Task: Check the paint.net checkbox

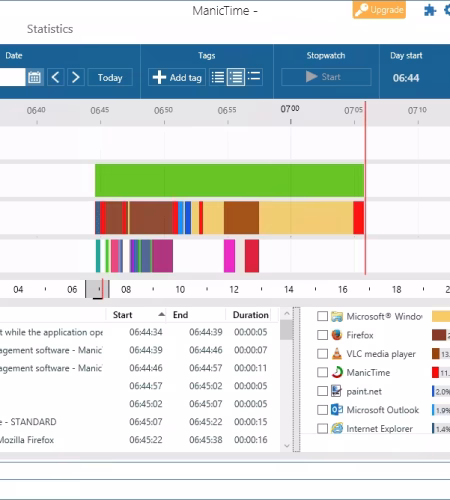Action: (322, 391)
